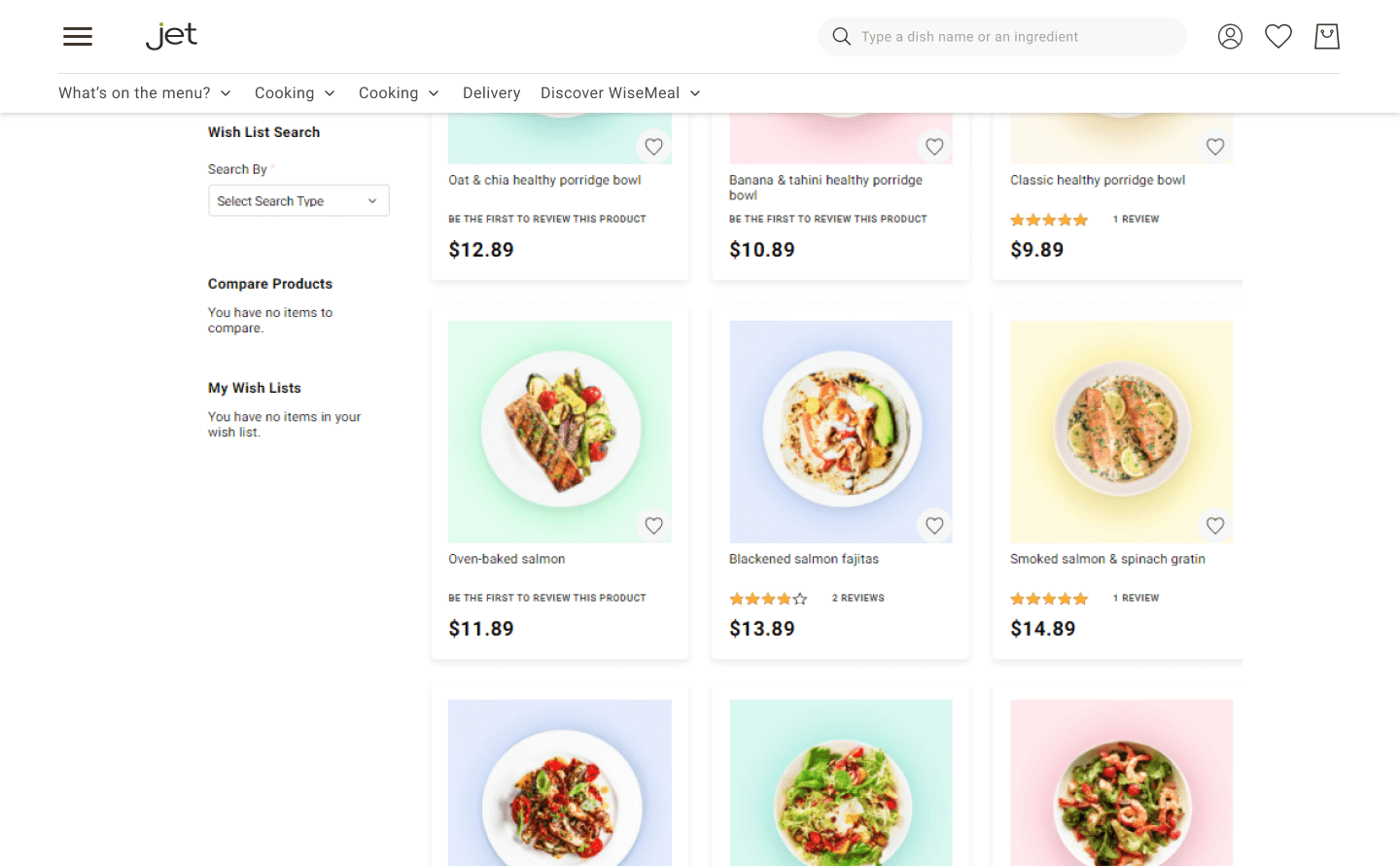
Task: Click 2 Reviews for Blackened salmon fajitas
Action: tap(857, 599)
